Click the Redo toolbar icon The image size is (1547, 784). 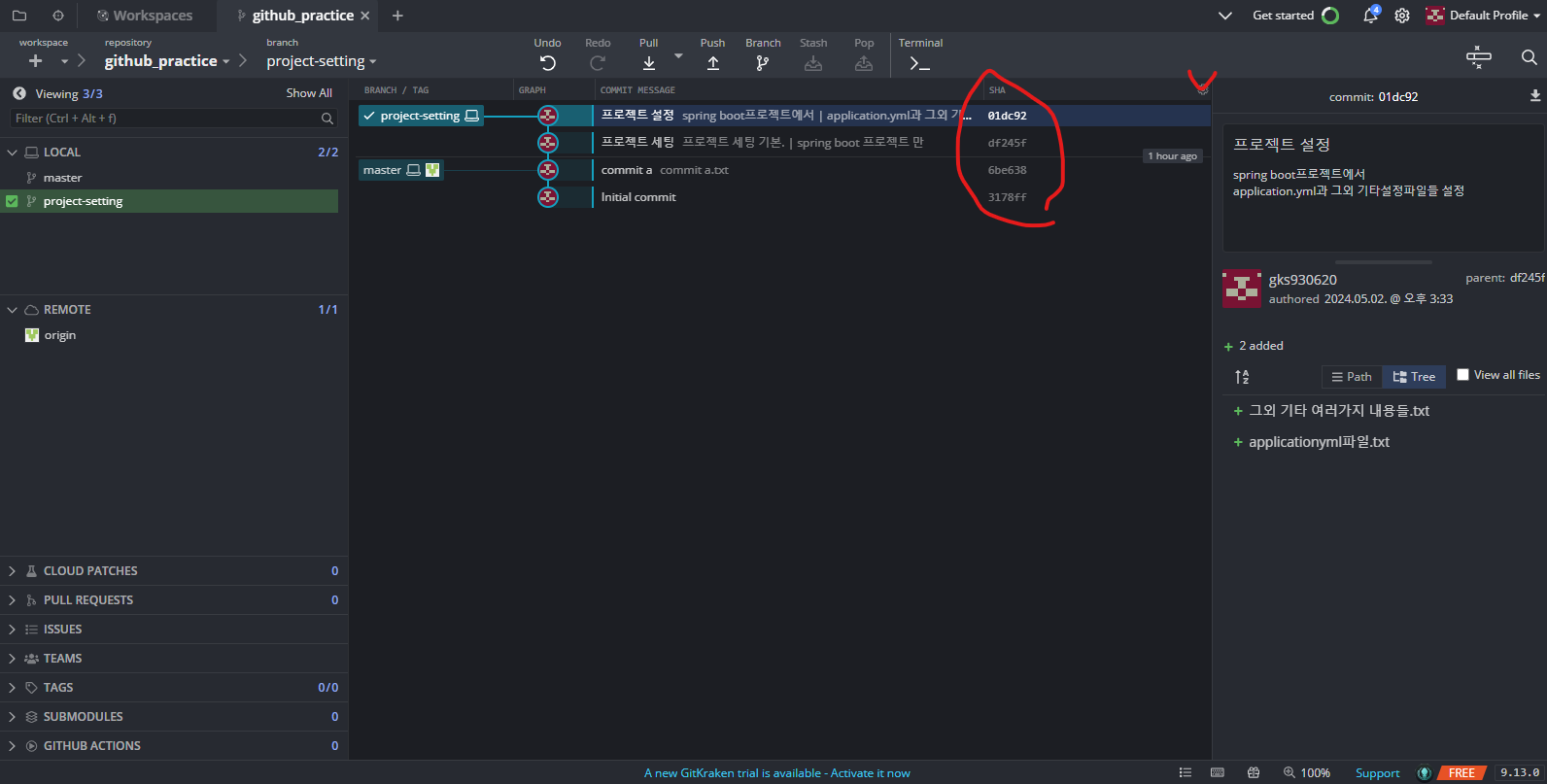coord(598,63)
